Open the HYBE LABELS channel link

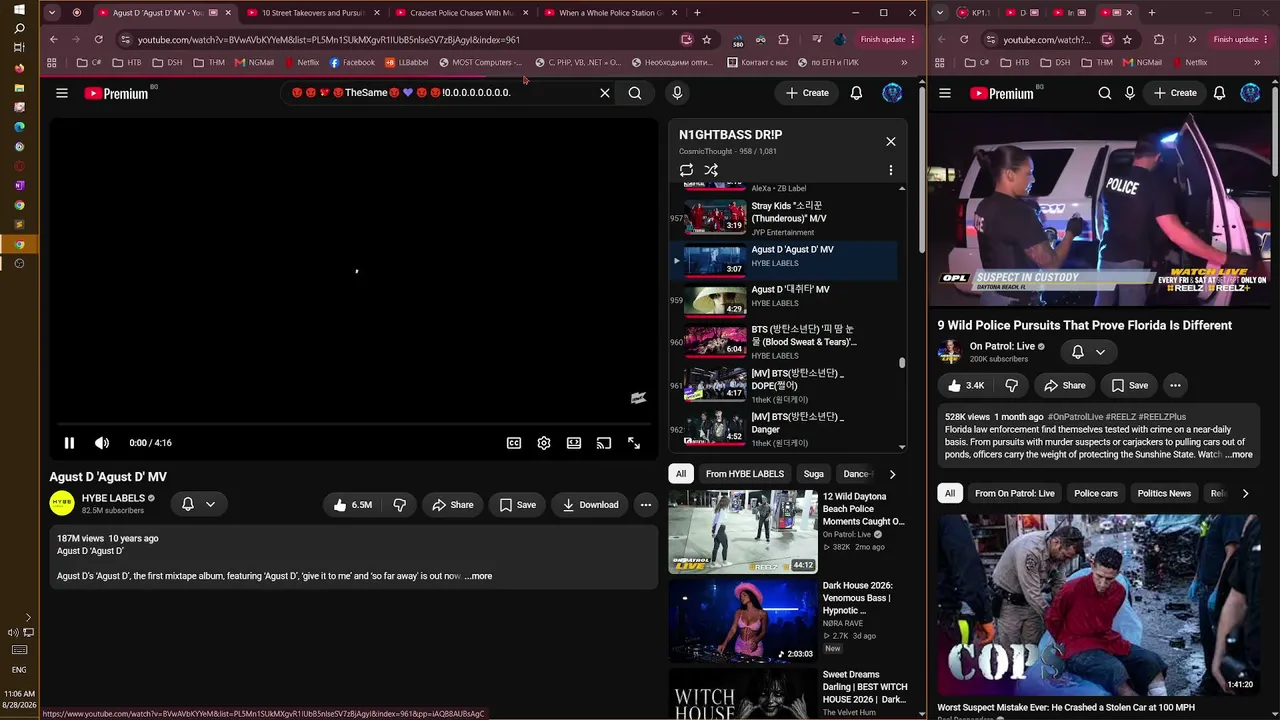pyautogui.click(x=113, y=498)
